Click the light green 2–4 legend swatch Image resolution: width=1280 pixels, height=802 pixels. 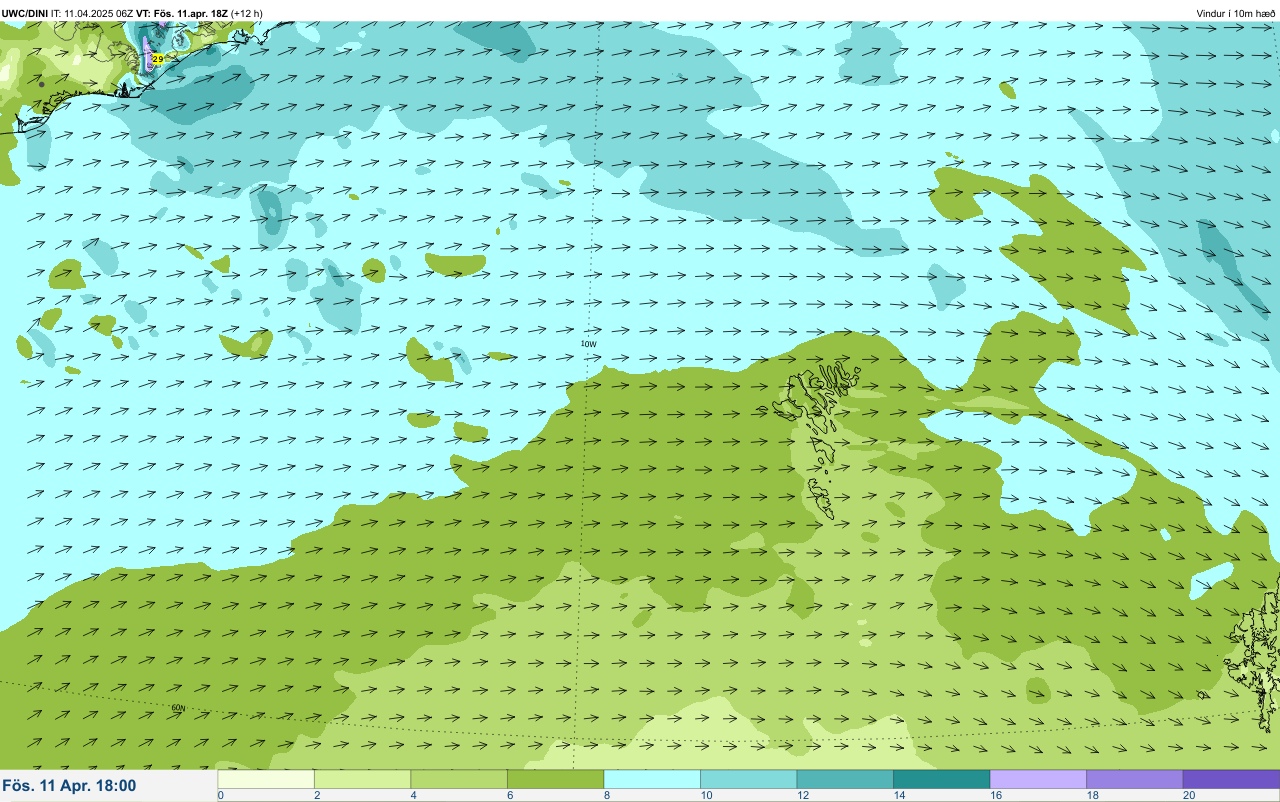[362, 779]
